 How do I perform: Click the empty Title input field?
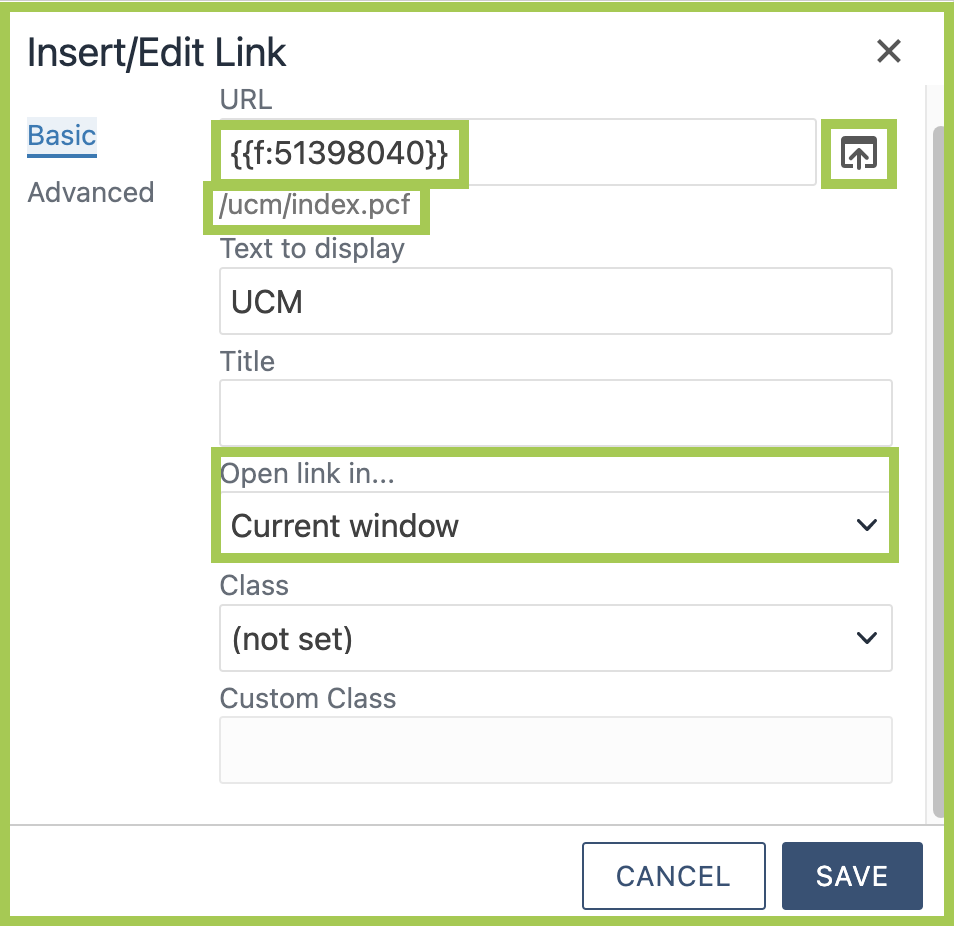555,413
